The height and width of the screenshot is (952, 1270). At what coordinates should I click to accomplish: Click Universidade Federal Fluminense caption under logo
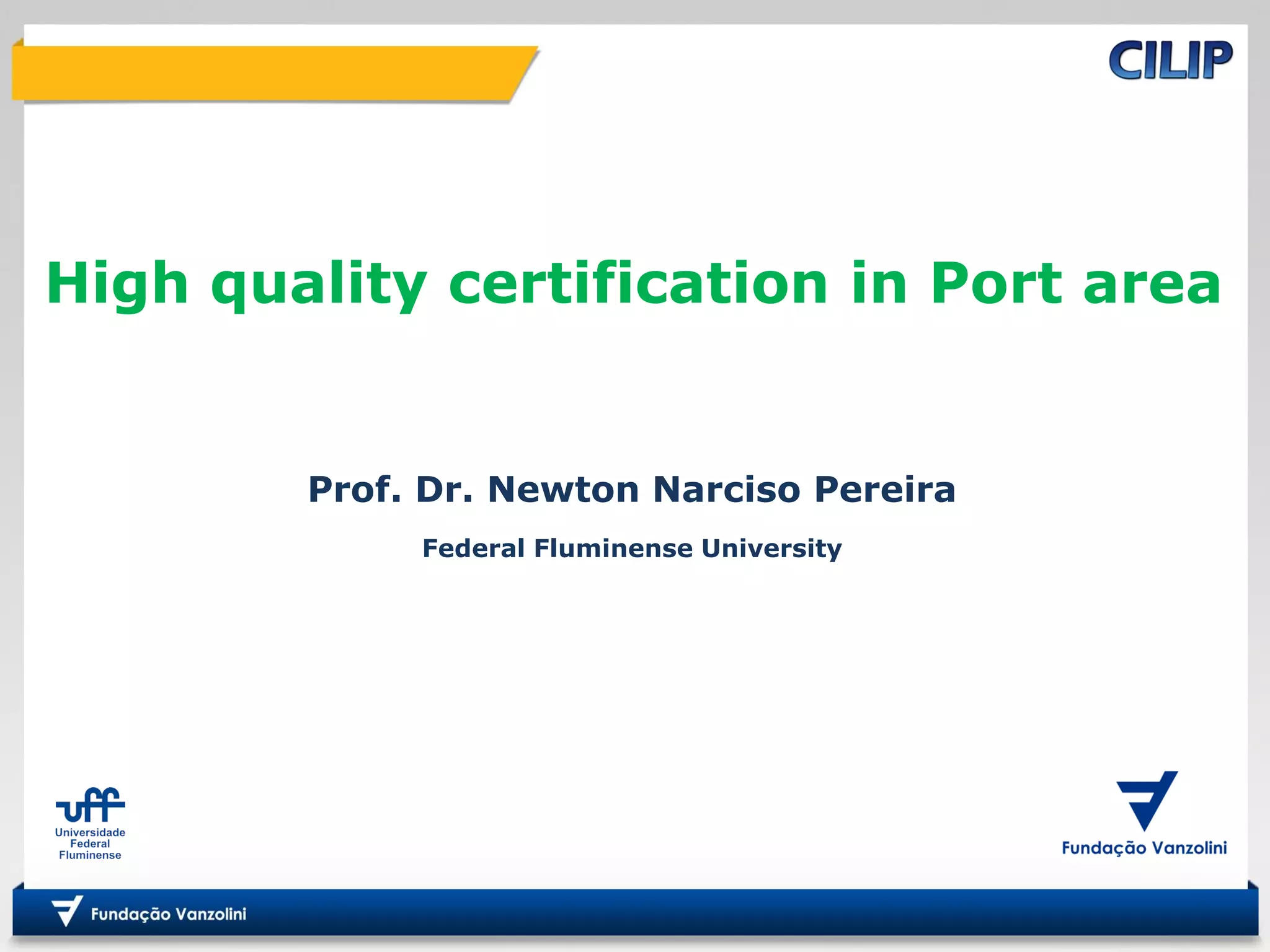(x=90, y=844)
